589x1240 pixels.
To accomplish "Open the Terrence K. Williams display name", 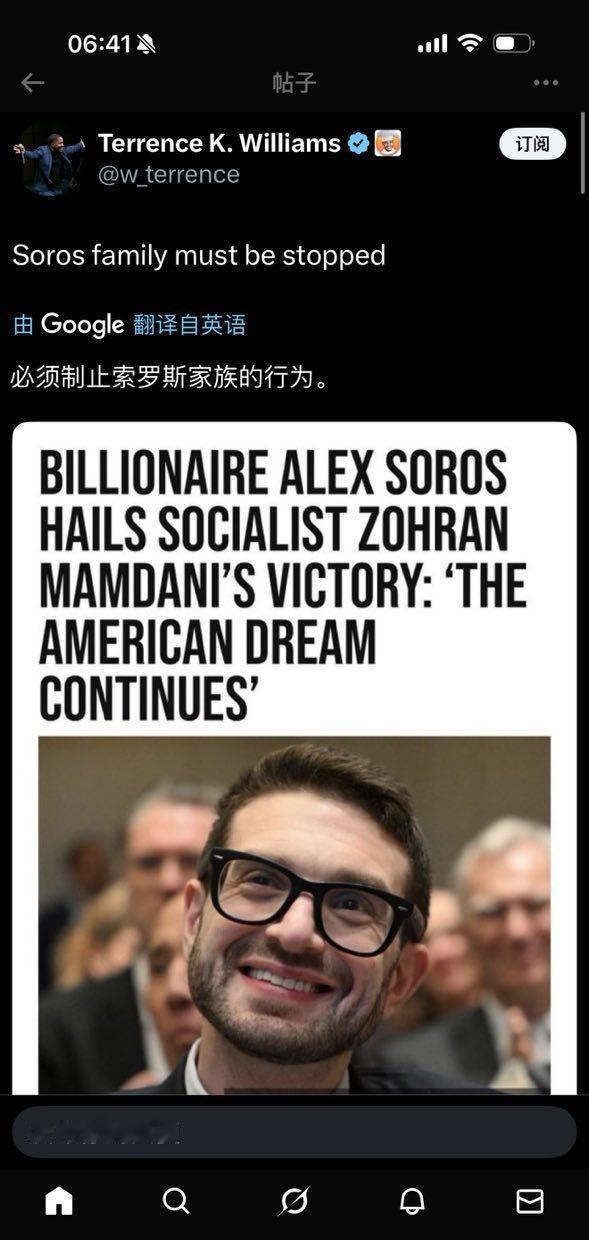I will 219,144.
